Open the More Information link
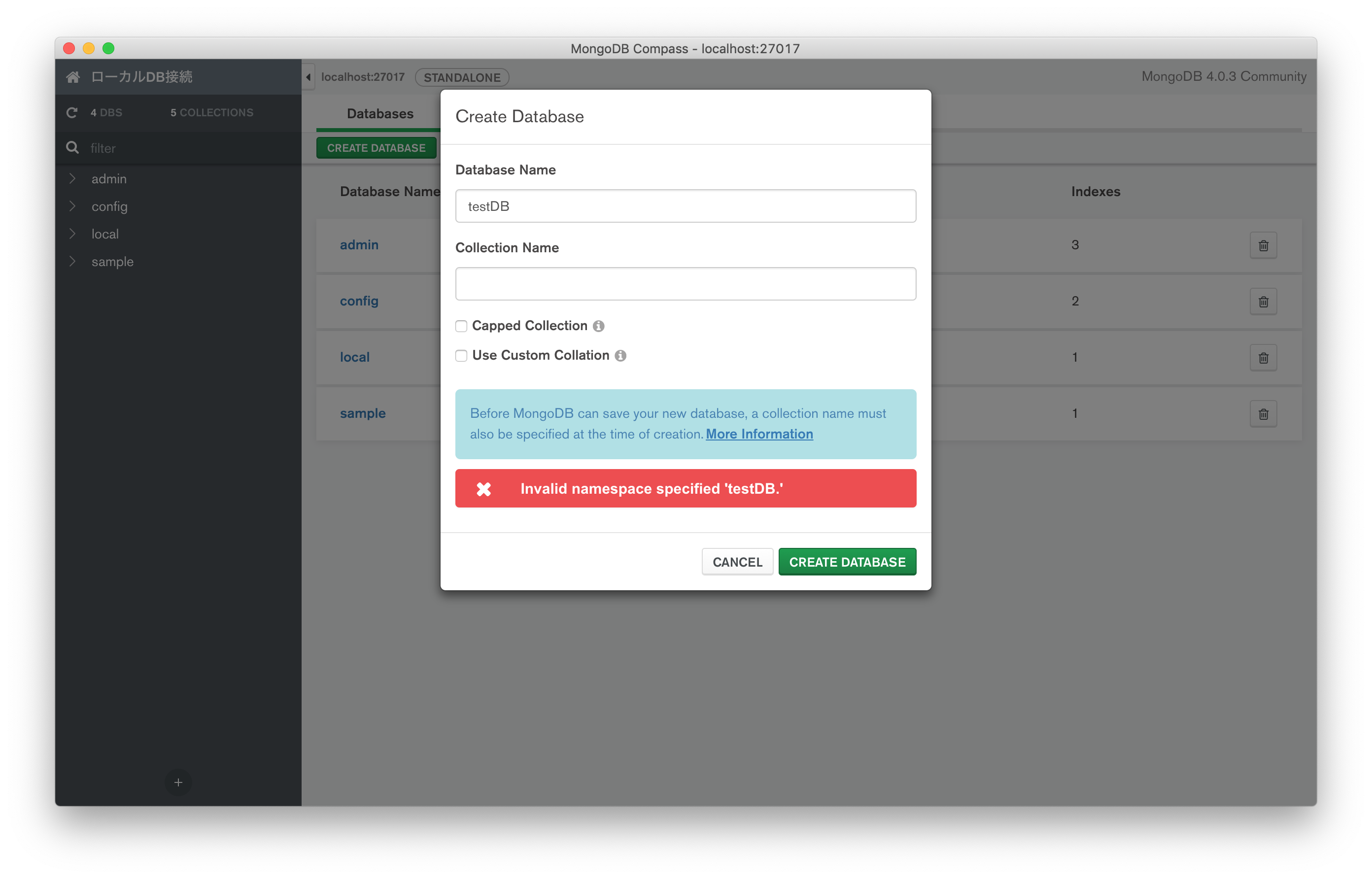The height and width of the screenshot is (879, 1372). pyautogui.click(x=759, y=434)
